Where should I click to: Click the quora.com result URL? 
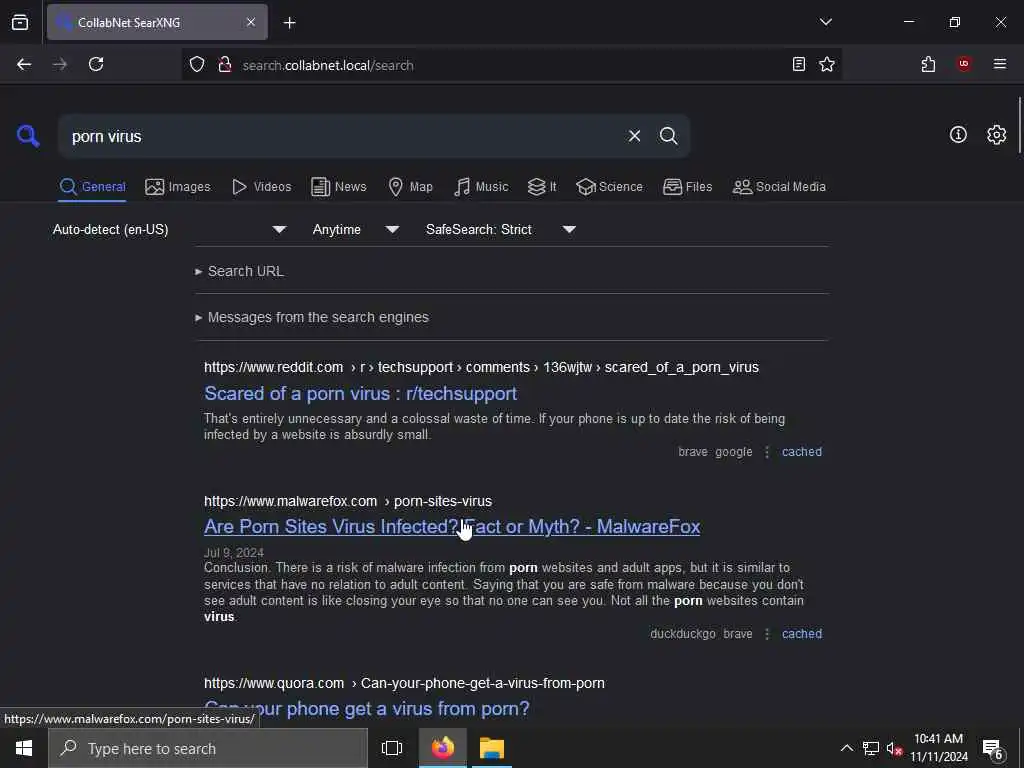tap(404, 683)
